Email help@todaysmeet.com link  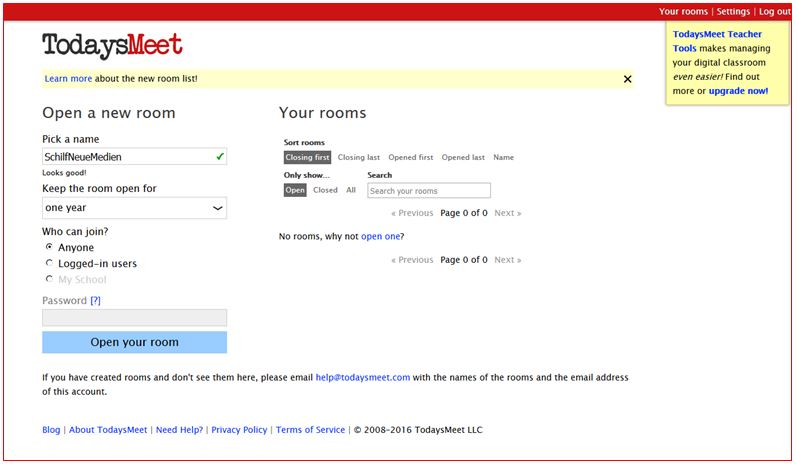[362, 378]
